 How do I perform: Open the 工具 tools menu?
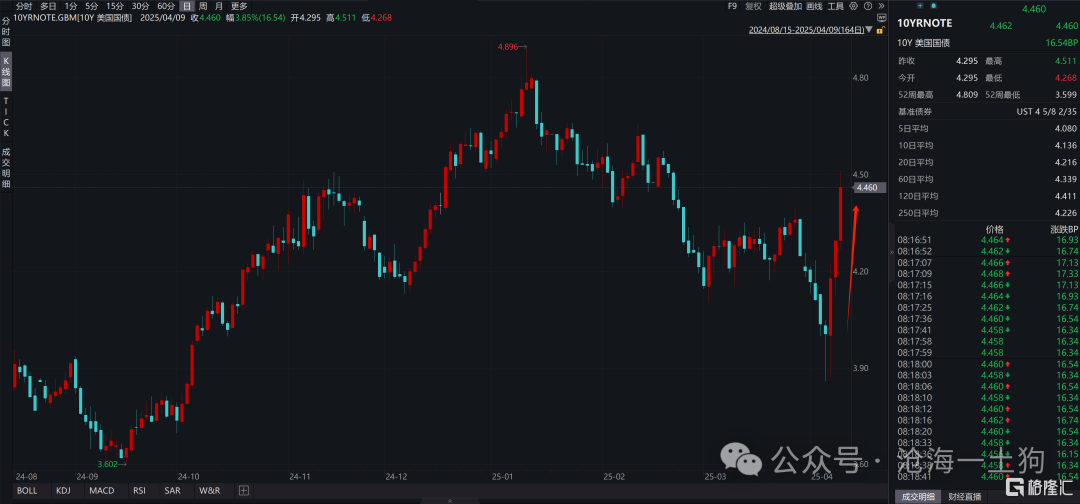click(x=835, y=6)
